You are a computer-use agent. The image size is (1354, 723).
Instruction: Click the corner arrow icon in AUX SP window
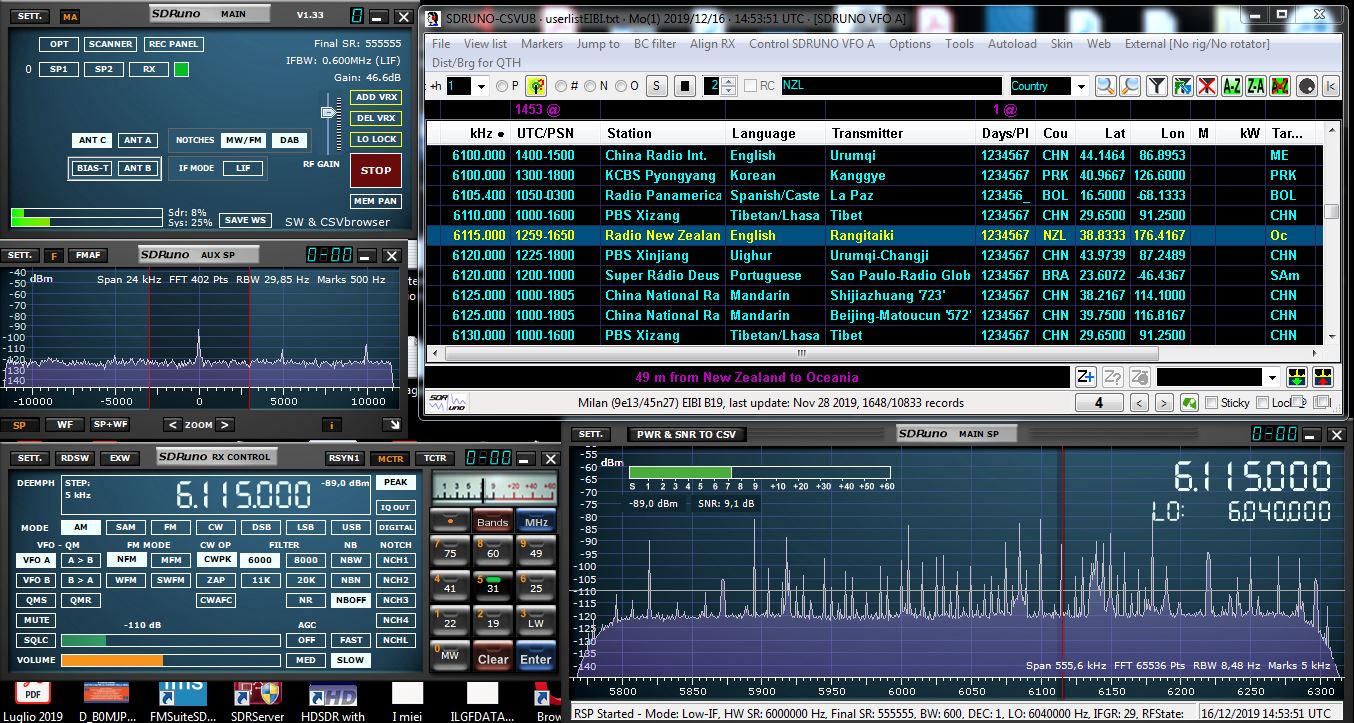point(394,425)
